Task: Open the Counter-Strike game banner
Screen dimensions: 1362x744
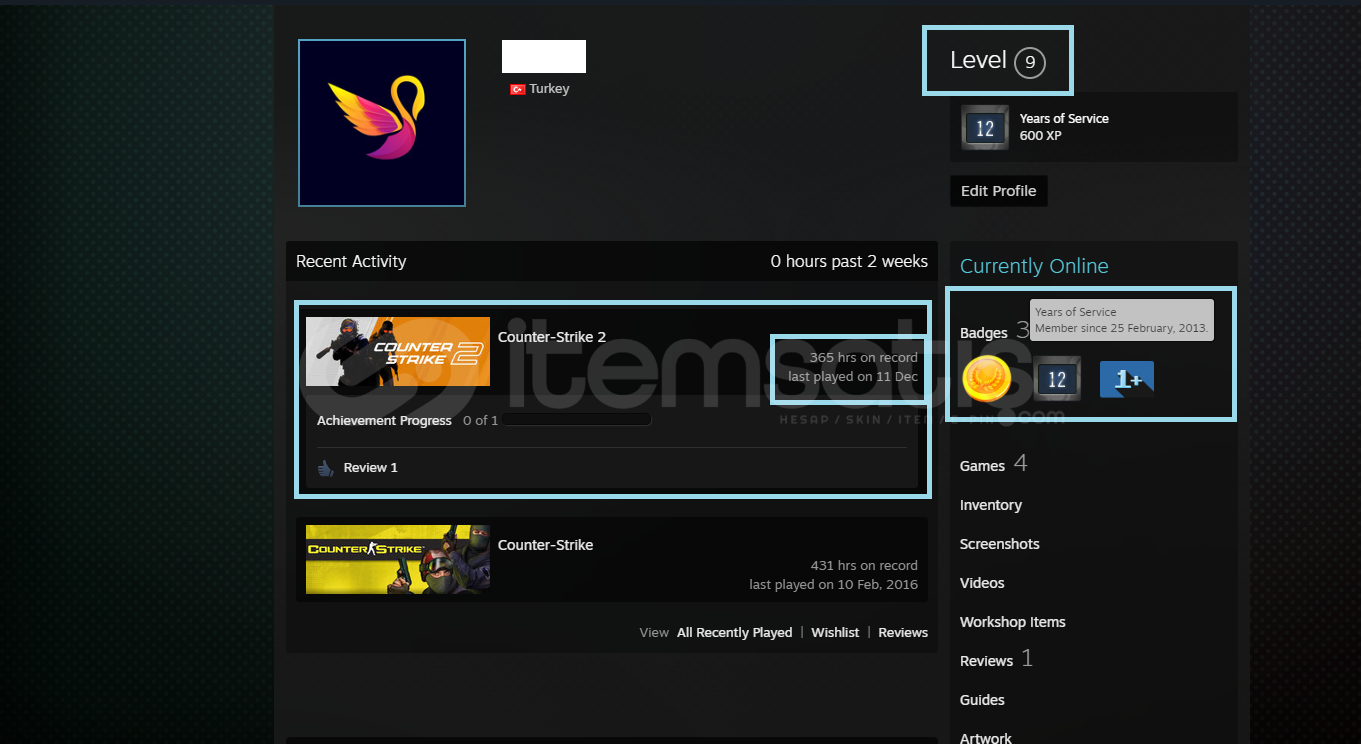Action: pyautogui.click(x=397, y=559)
